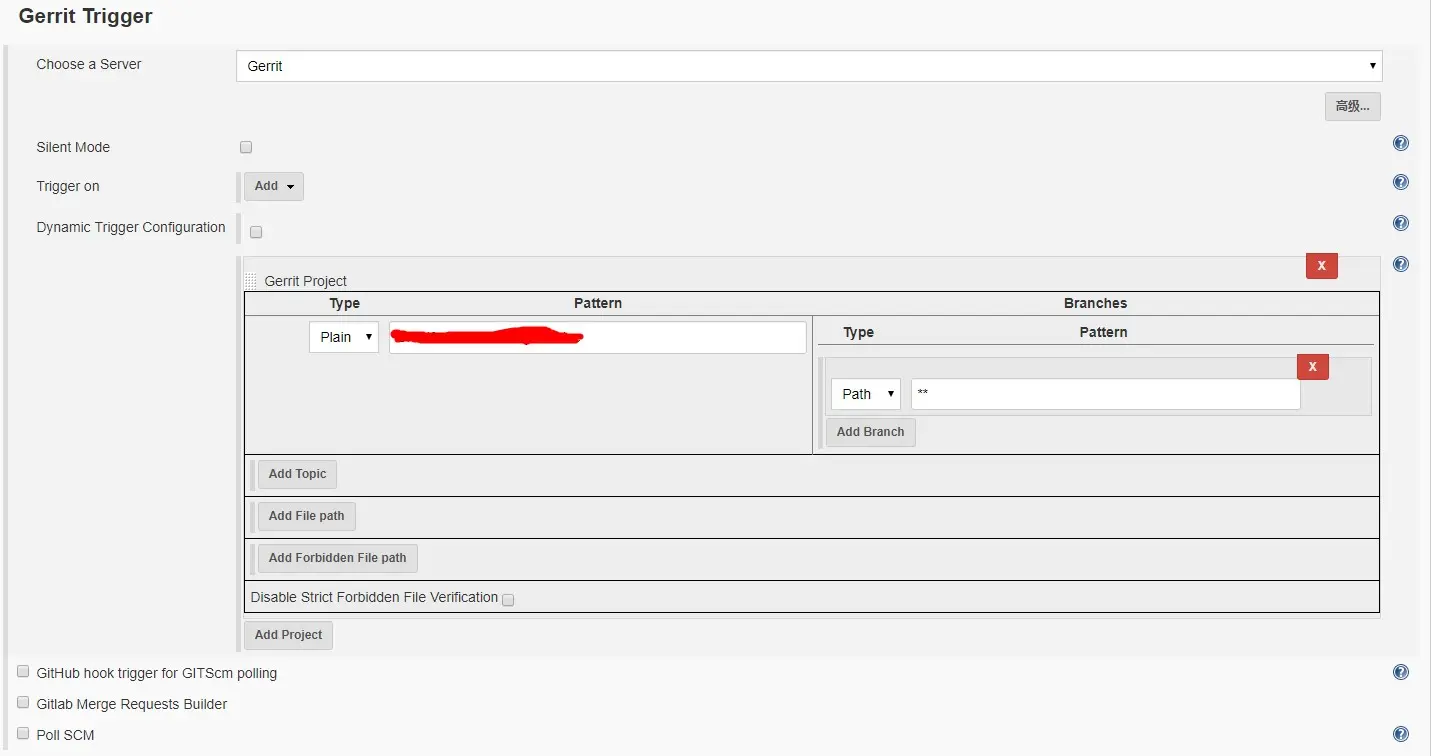The height and width of the screenshot is (756, 1435).
Task: Focus the project pattern input field
Action: pos(597,337)
